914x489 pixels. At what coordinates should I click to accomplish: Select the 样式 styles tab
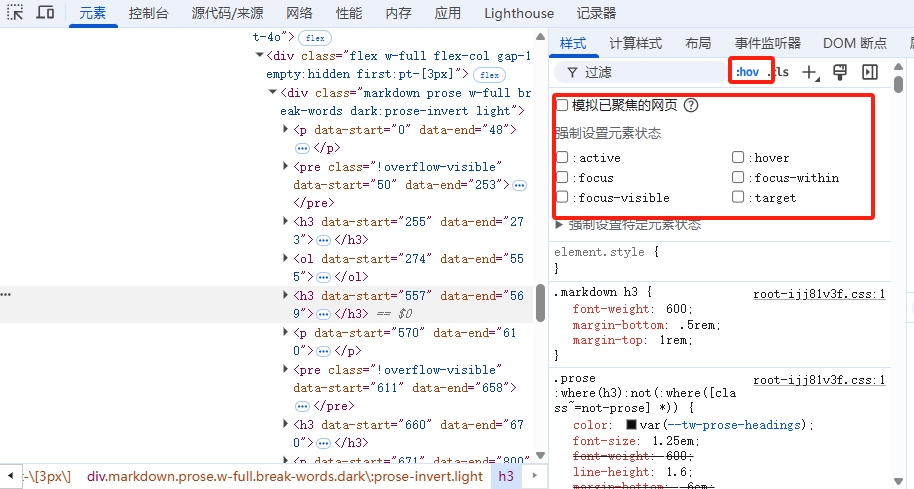click(x=573, y=43)
